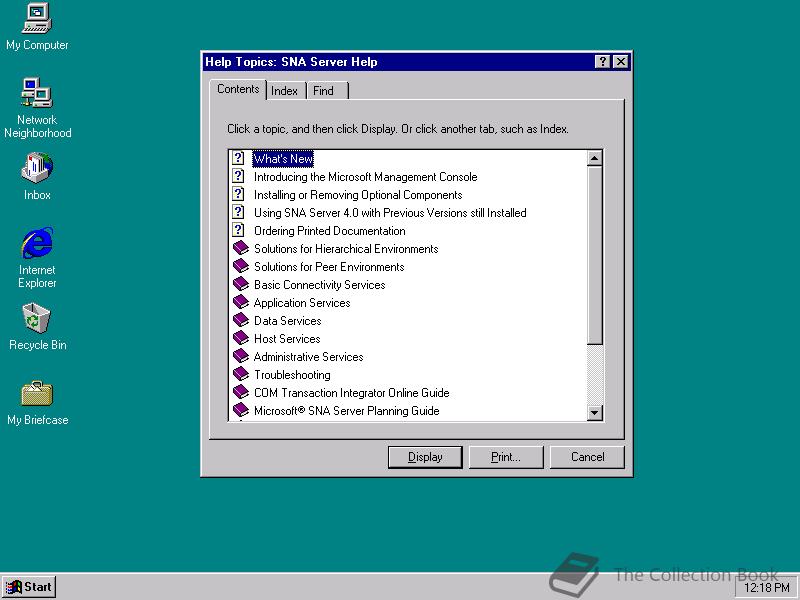800x600 pixels.
Task: Select Troubleshooting book title
Action: (292, 374)
